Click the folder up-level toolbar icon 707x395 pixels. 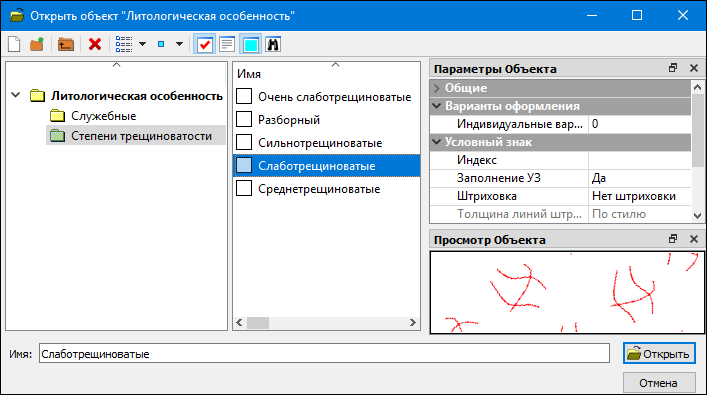[x=66, y=44]
